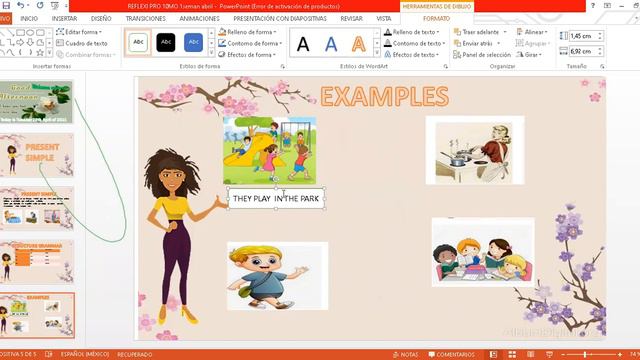The width and height of the screenshot is (640, 360).
Task: Toggle the COMENTARIOS pane
Action: pos(451,355)
